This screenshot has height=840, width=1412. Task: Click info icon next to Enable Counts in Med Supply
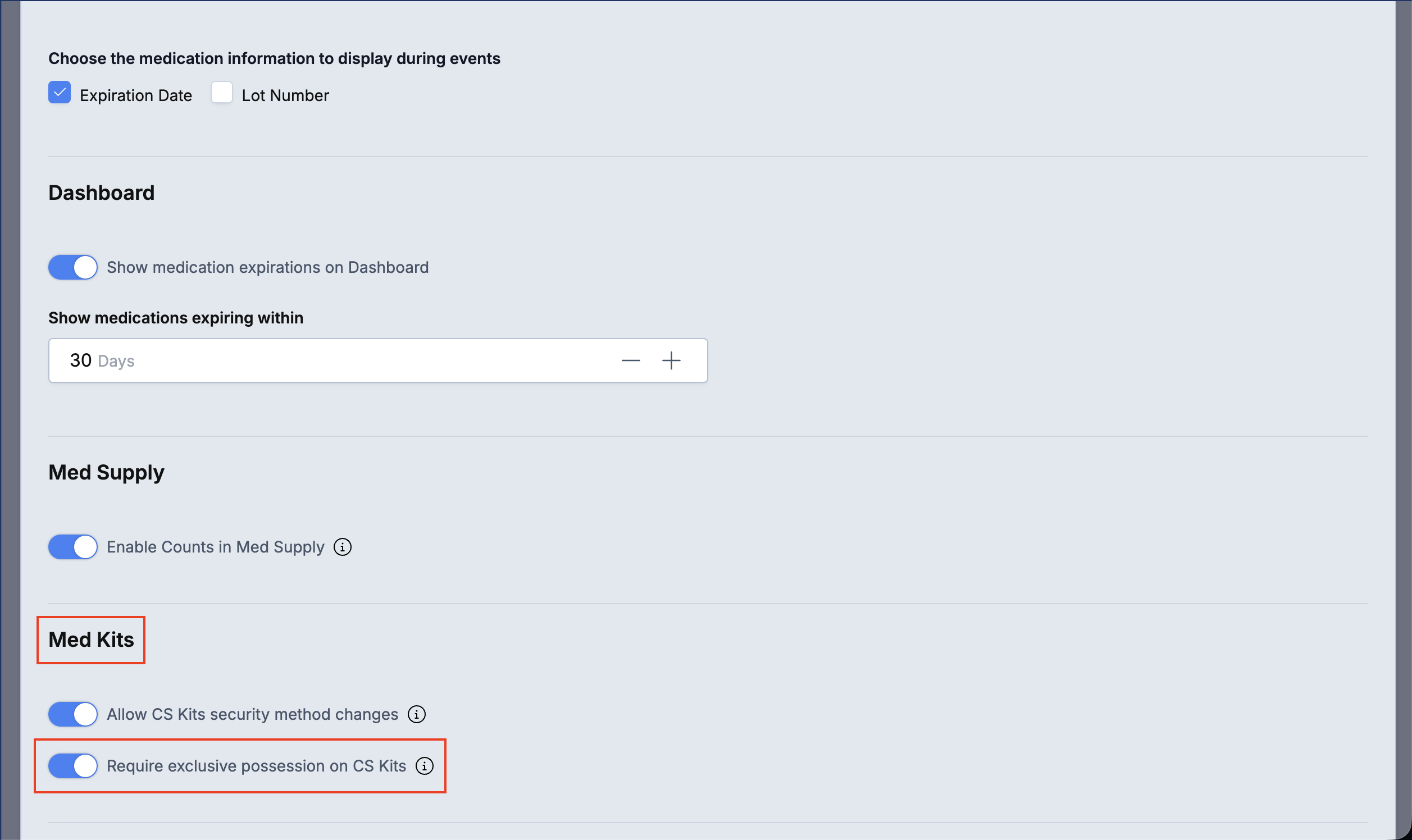(x=343, y=547)
